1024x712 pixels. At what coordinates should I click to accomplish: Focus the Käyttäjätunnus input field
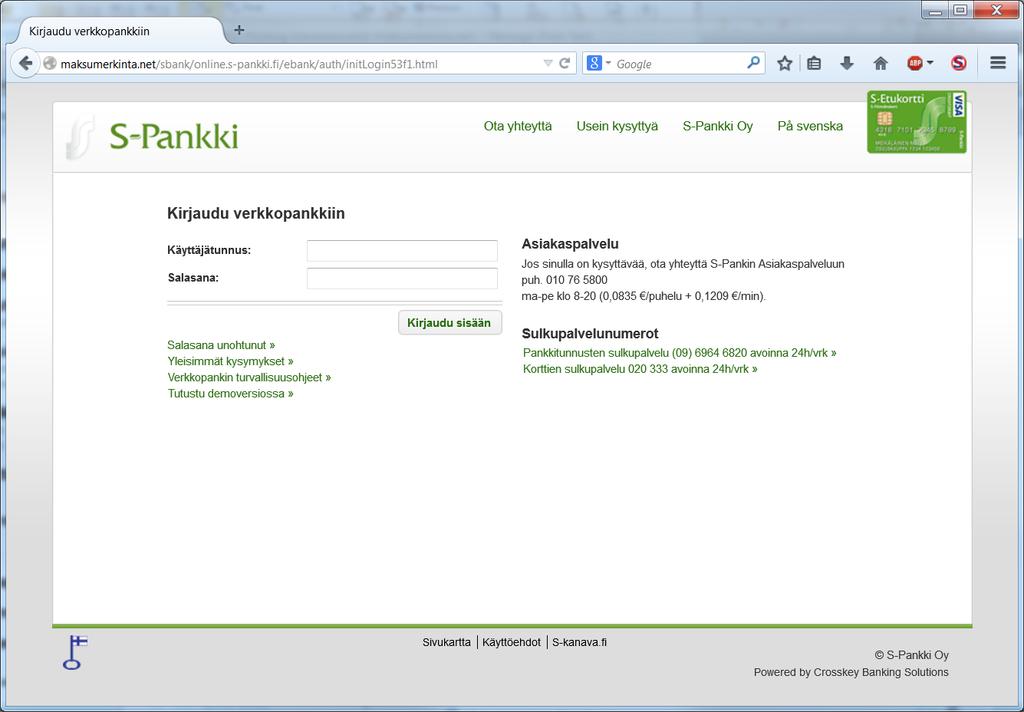coord(402,251)
